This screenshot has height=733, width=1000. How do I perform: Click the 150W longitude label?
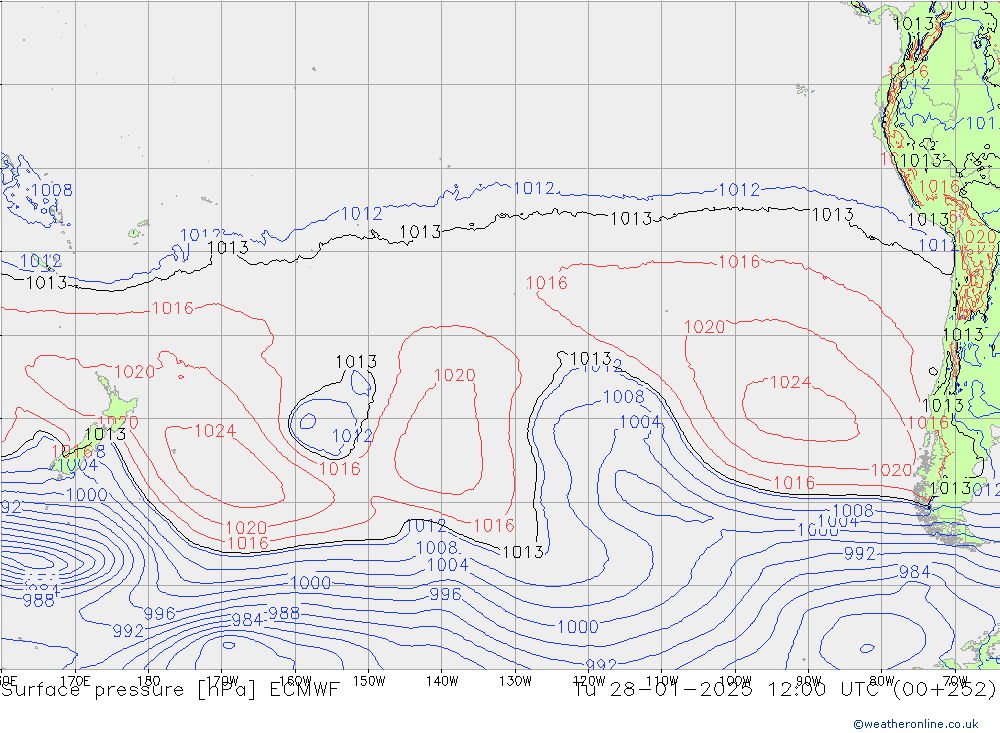point(369,680)
